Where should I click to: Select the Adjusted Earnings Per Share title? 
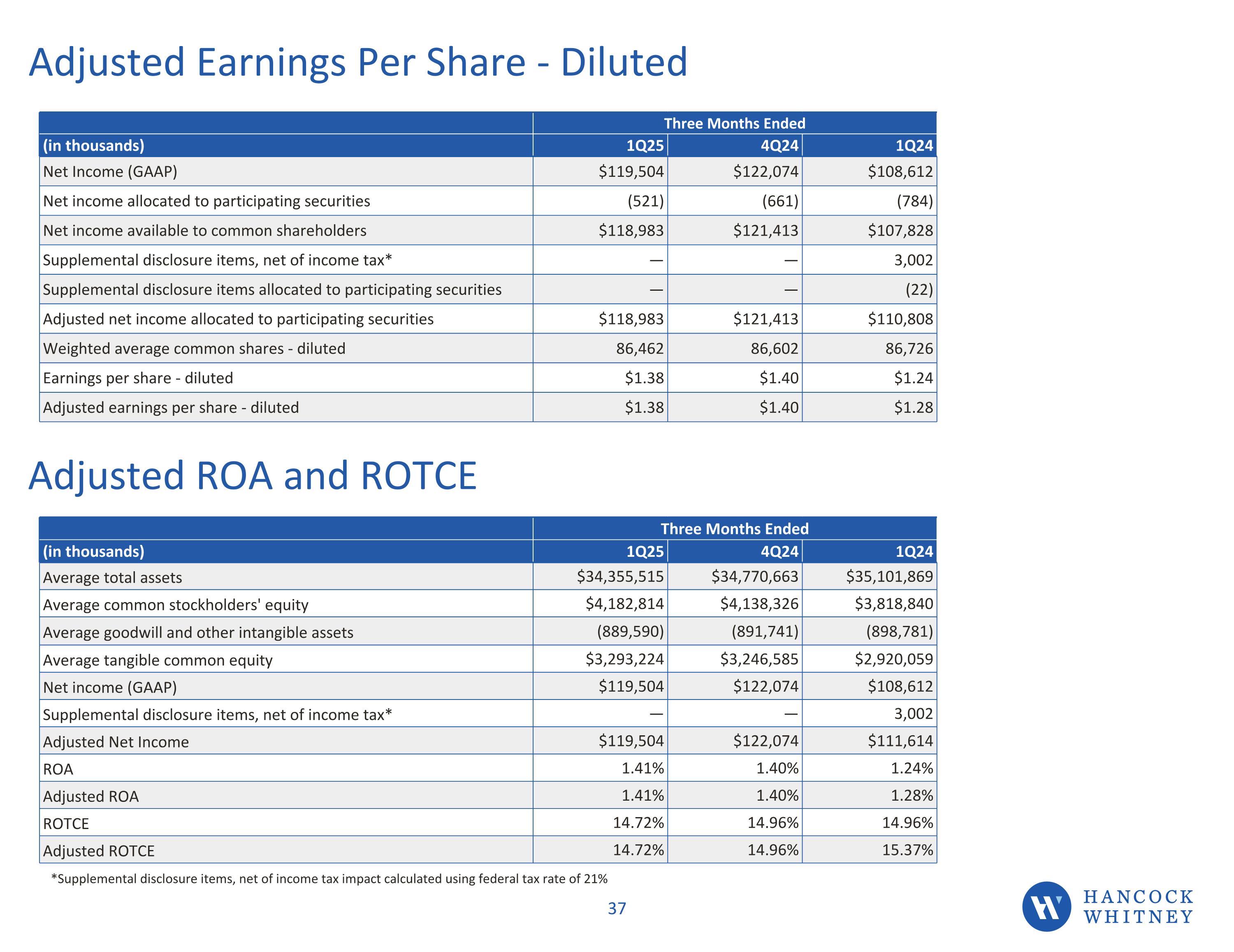pyautogui.click(x=358, y=62)
